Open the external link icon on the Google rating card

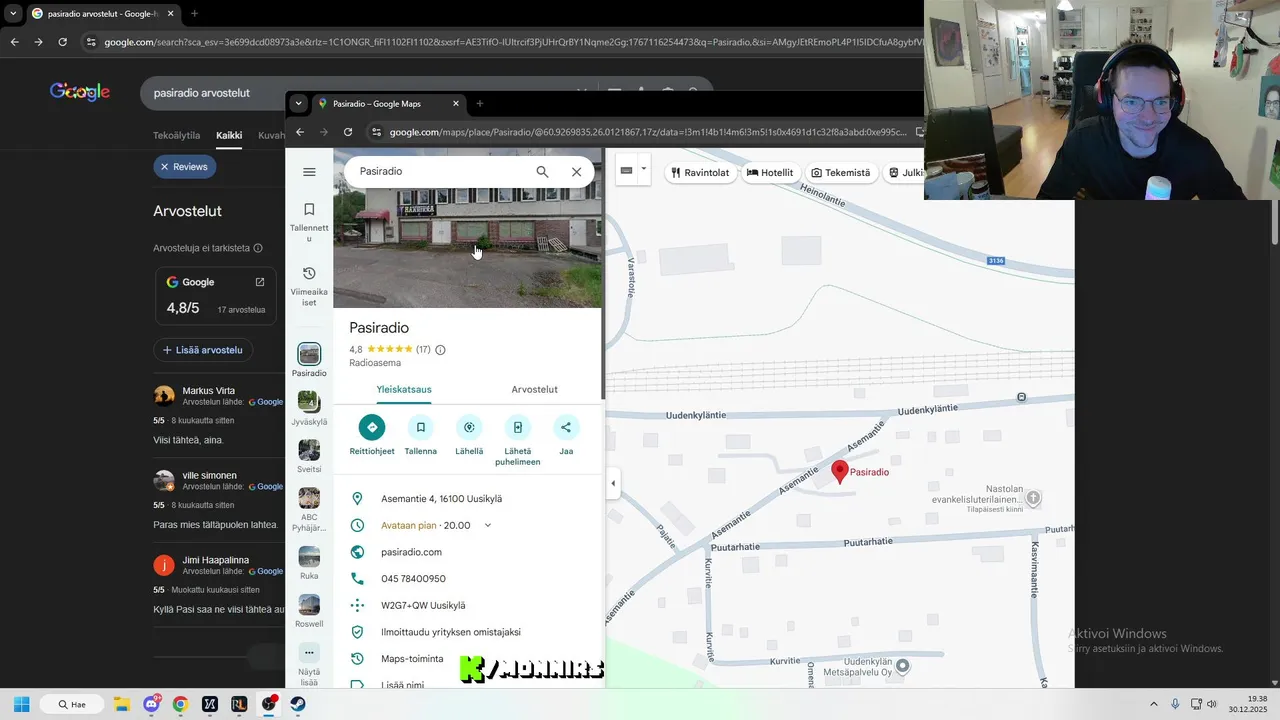point(260,282)
